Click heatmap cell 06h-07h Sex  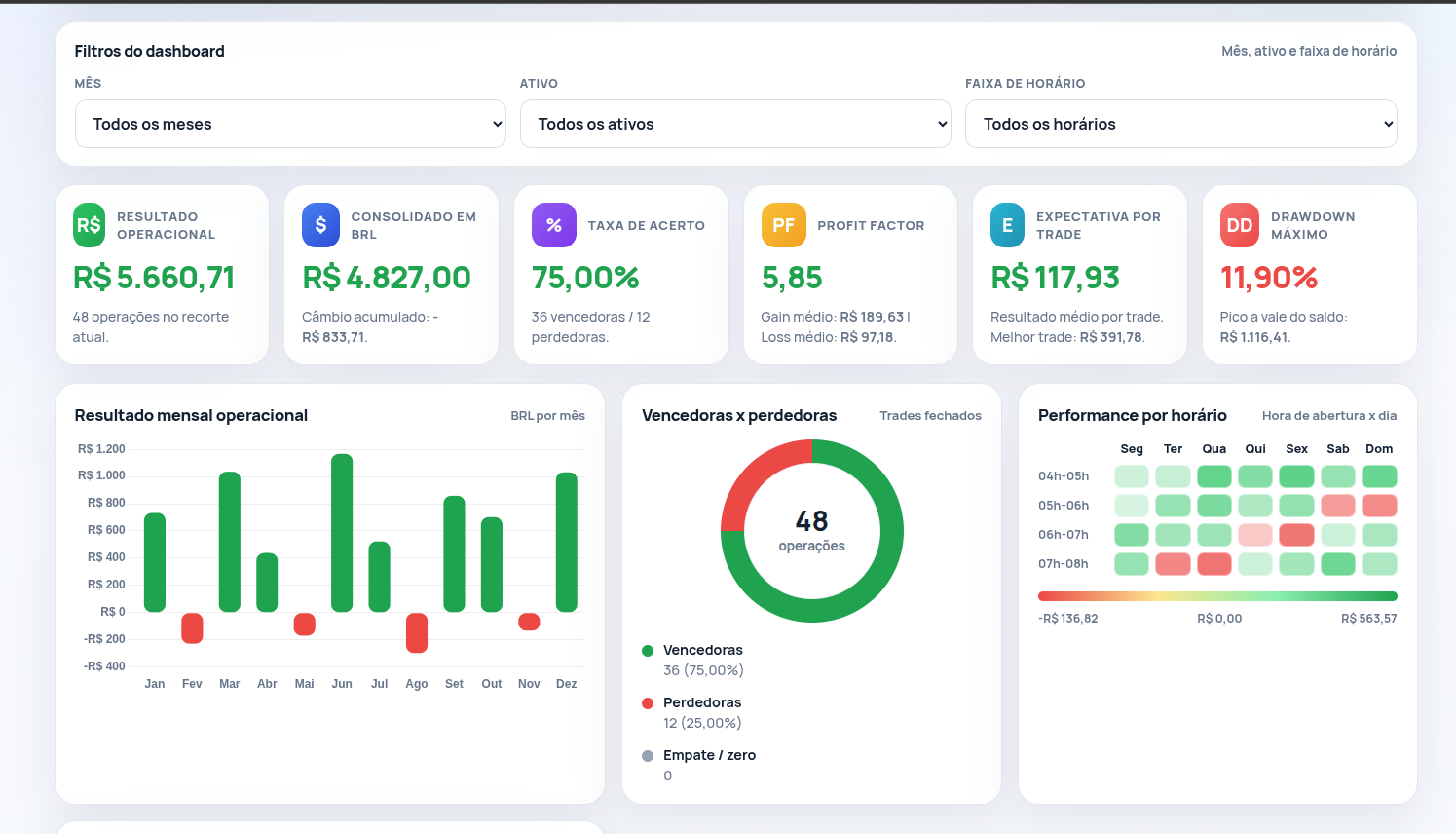tap(1296, 535)
